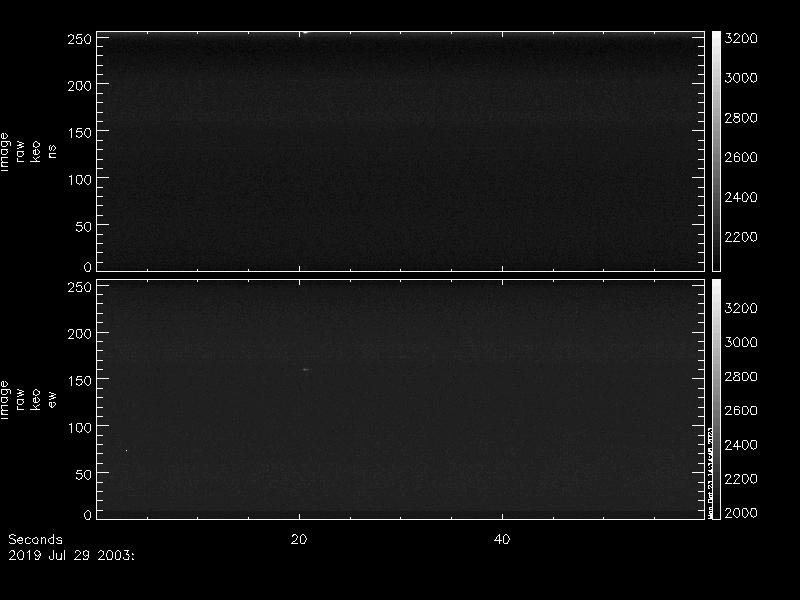Click the "raw" label beside the ew panel

pyautogui.click(x=20, y=399)
